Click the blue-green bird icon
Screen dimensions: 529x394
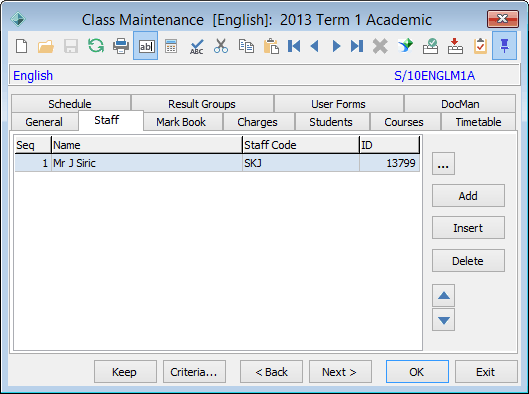[x=405, y=46]
